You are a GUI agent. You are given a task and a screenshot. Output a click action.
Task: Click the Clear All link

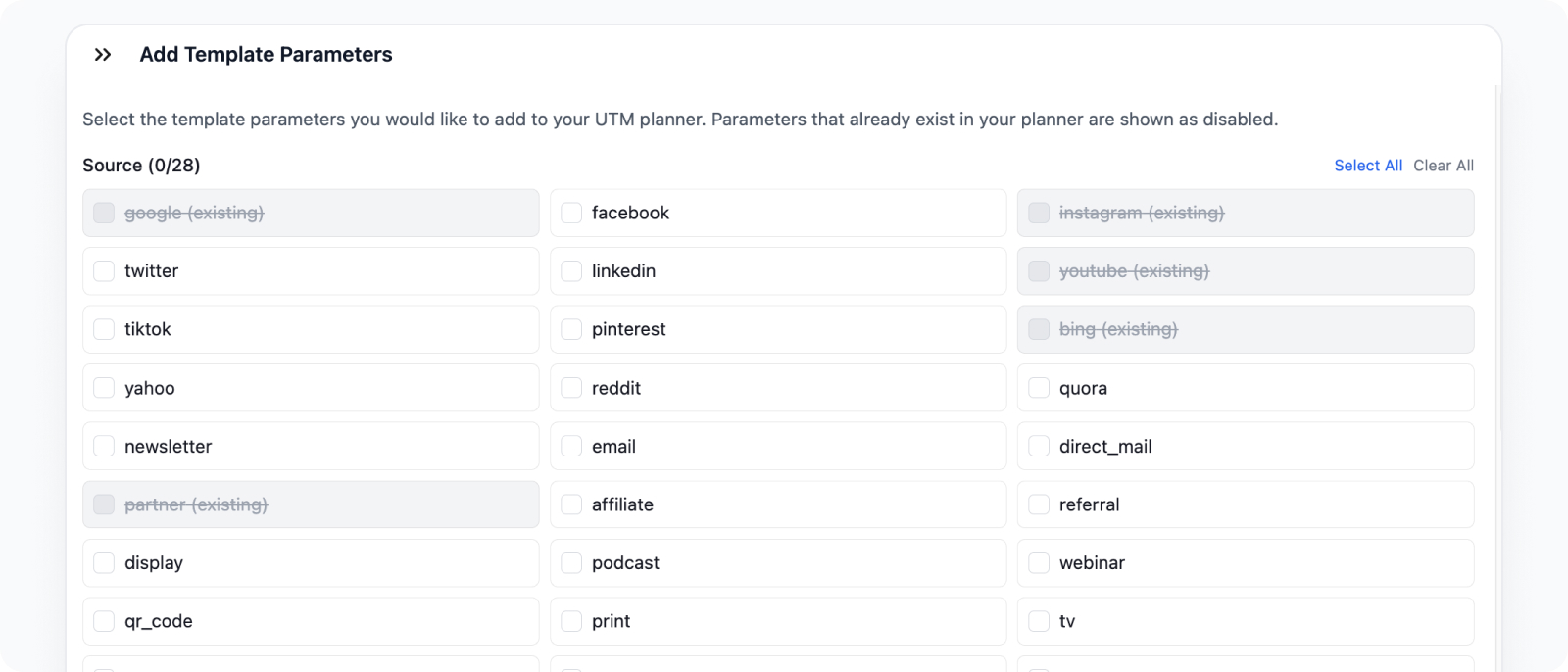pos(1444,166)
